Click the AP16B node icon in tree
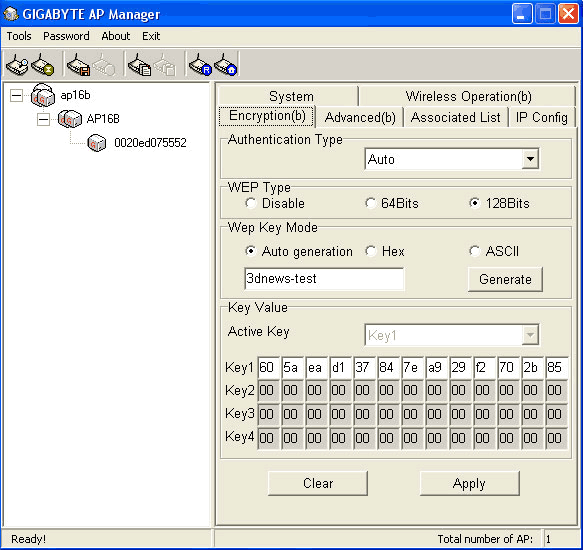 click(x=70, y=119)
